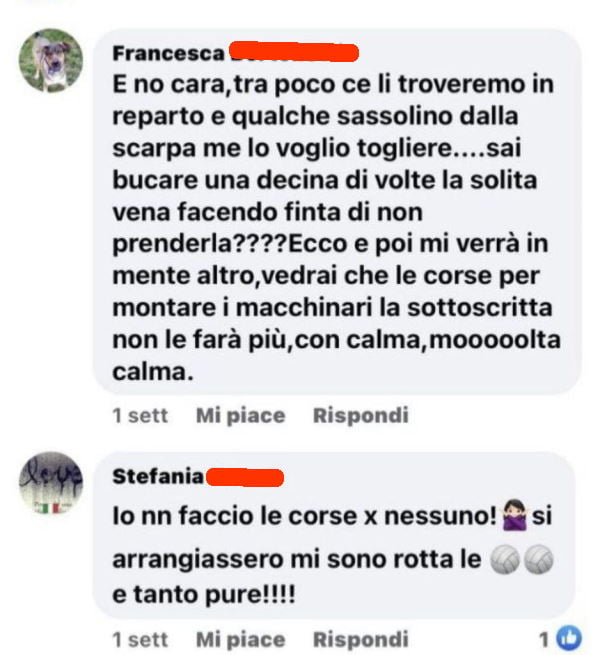
Task: Reply to Stefania's comment via Rispondi
Action: [x=361, y=639]
